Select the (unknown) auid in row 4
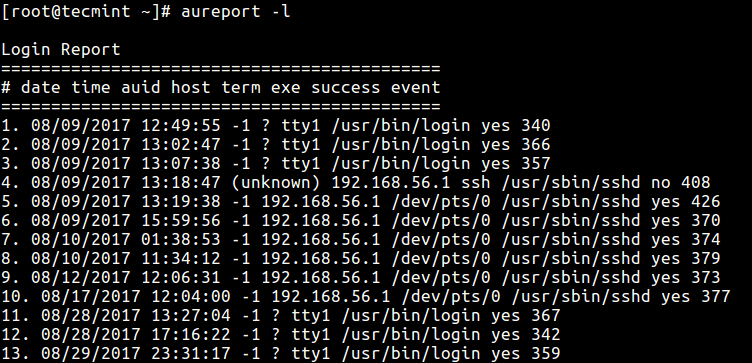Viewport: 752px width, 363px height. click(x=276, y=183)
